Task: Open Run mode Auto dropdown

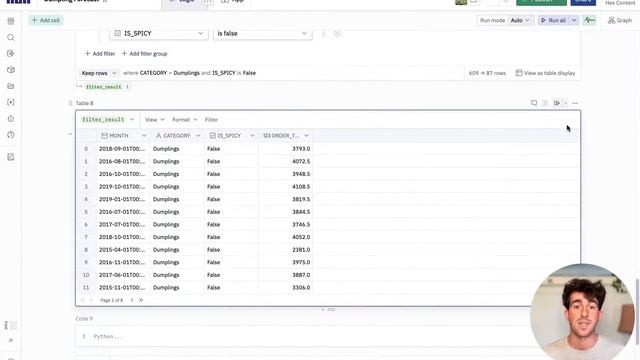Action: click(x=520, y=20)
